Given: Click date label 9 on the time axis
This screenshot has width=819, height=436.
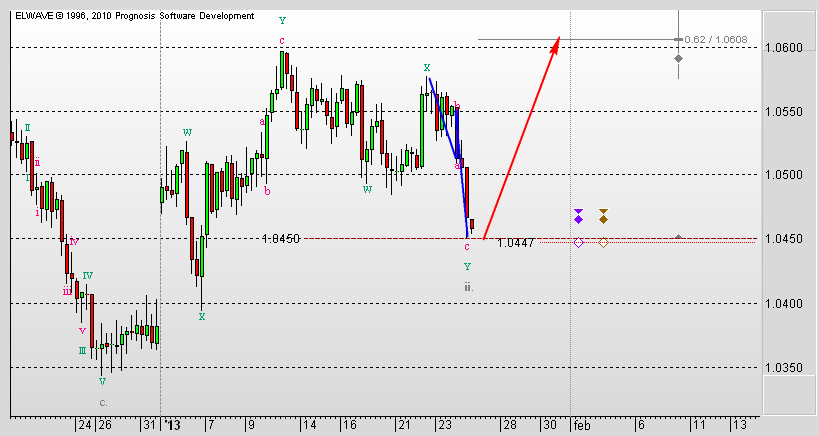Looking at the screenshot, I should pos(251,425).
